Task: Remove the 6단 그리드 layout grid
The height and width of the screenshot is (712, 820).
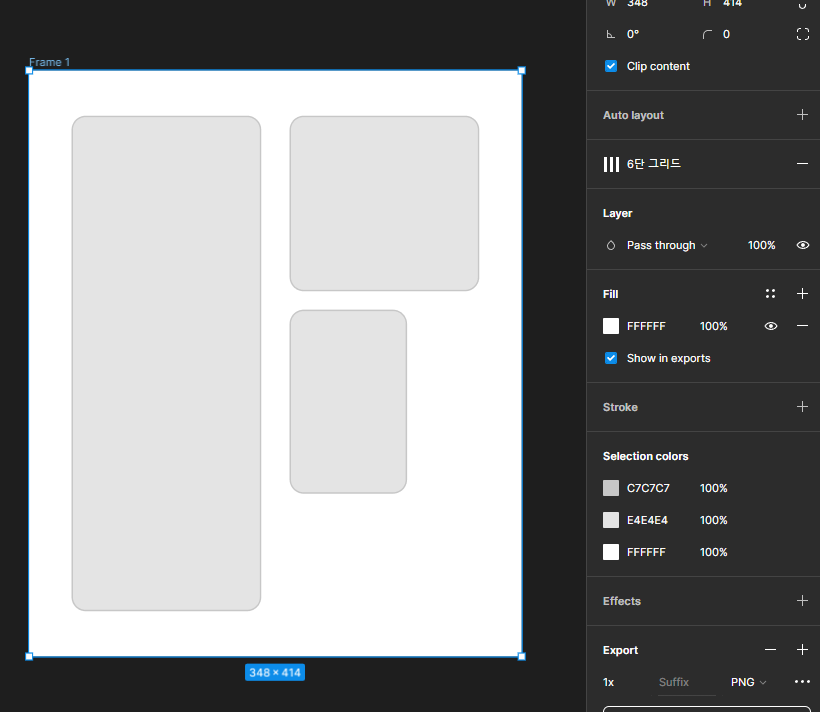Action: (802, 164)
